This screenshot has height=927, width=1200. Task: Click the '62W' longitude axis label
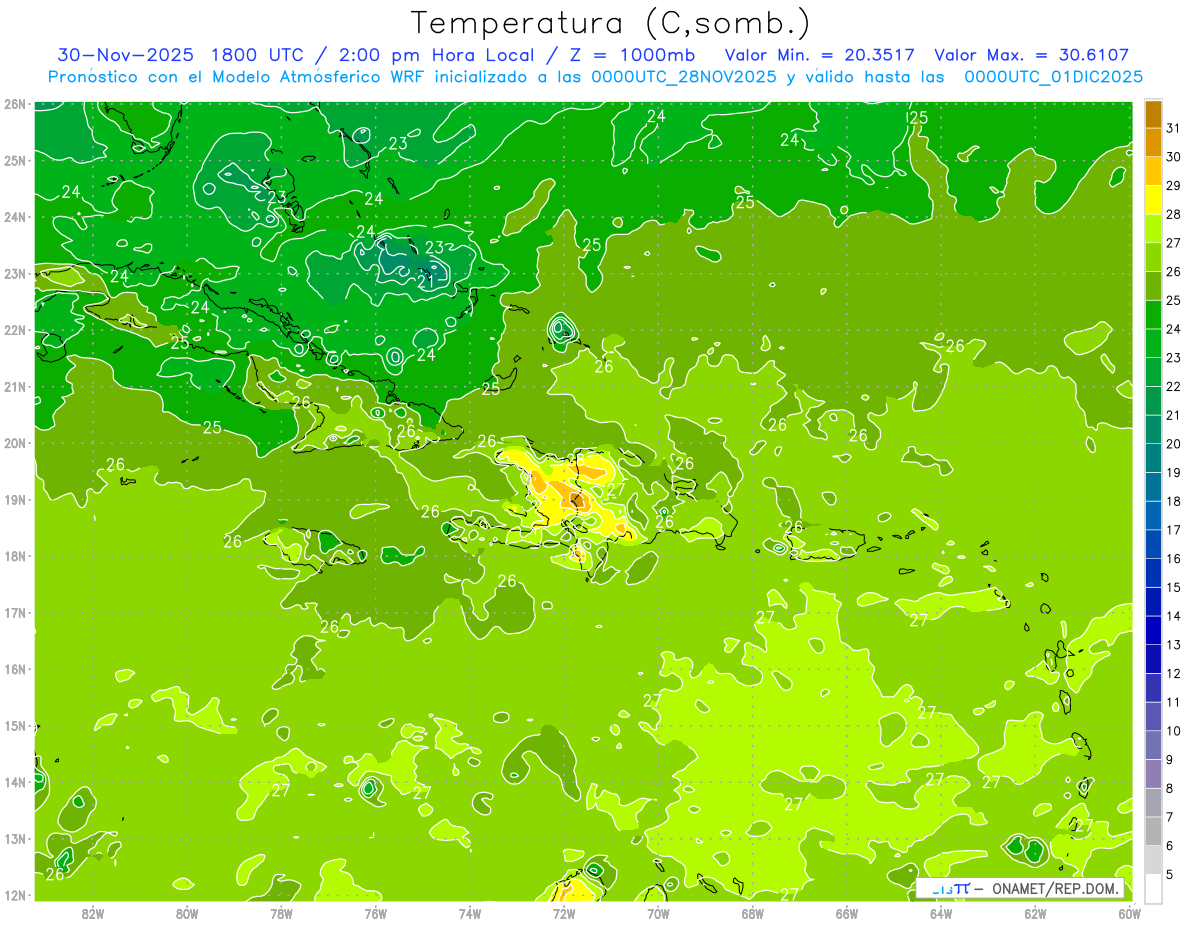click(1035, 913)
